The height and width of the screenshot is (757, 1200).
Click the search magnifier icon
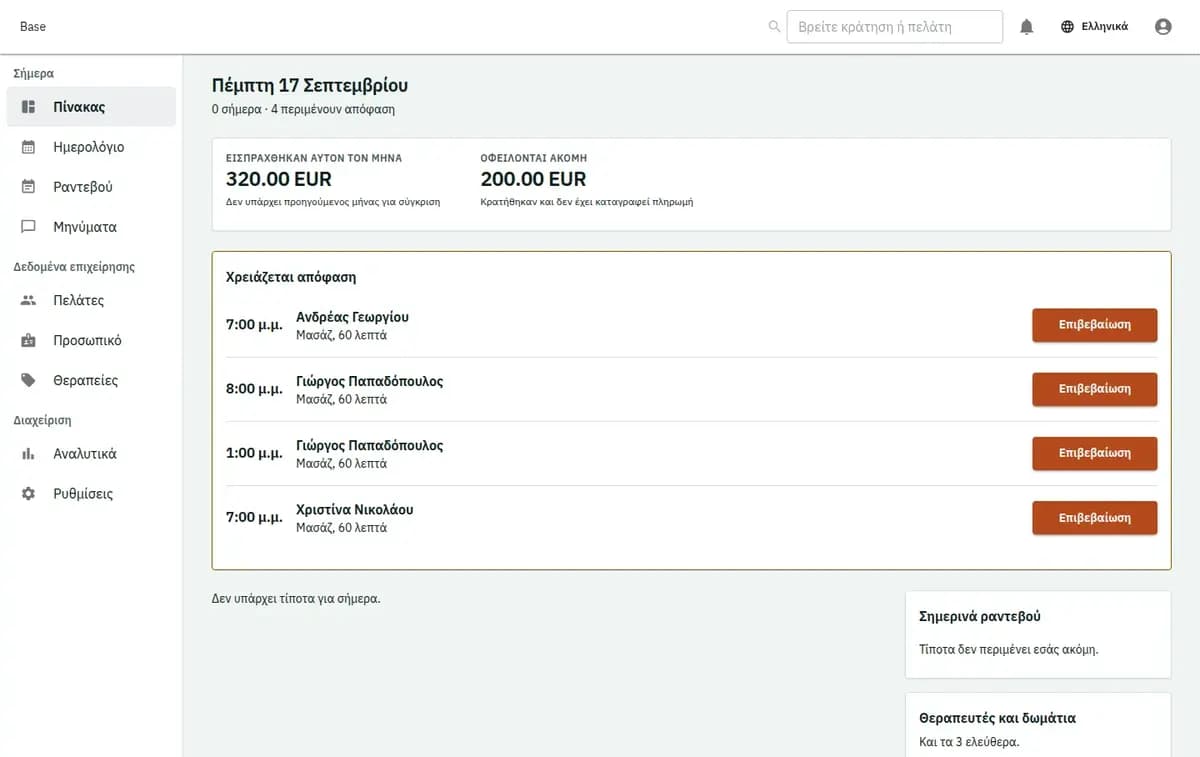click(x=774, y=27)
